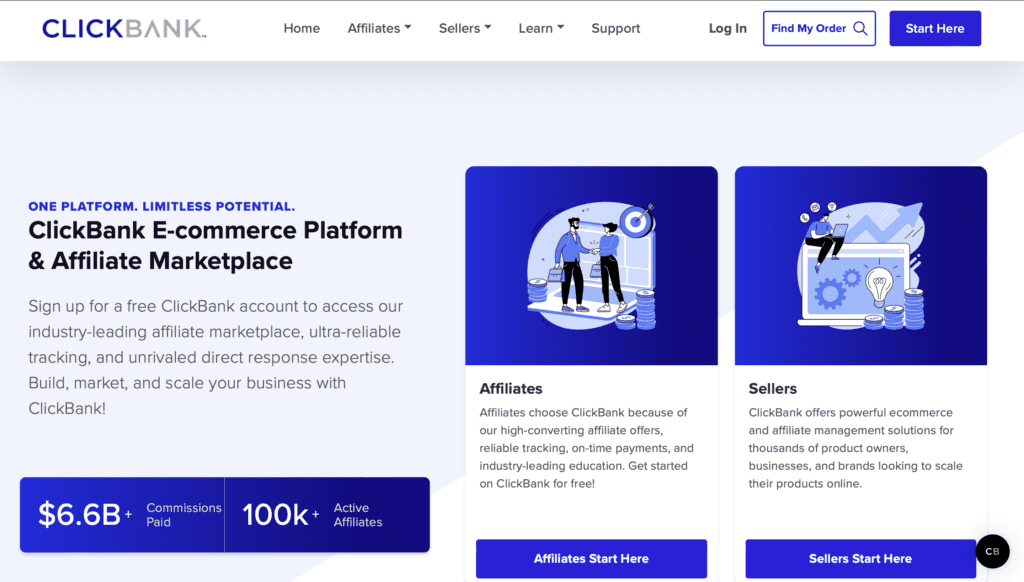
Task: Expand the Learn dropdown menu
Action: click(x=541, y=28)
